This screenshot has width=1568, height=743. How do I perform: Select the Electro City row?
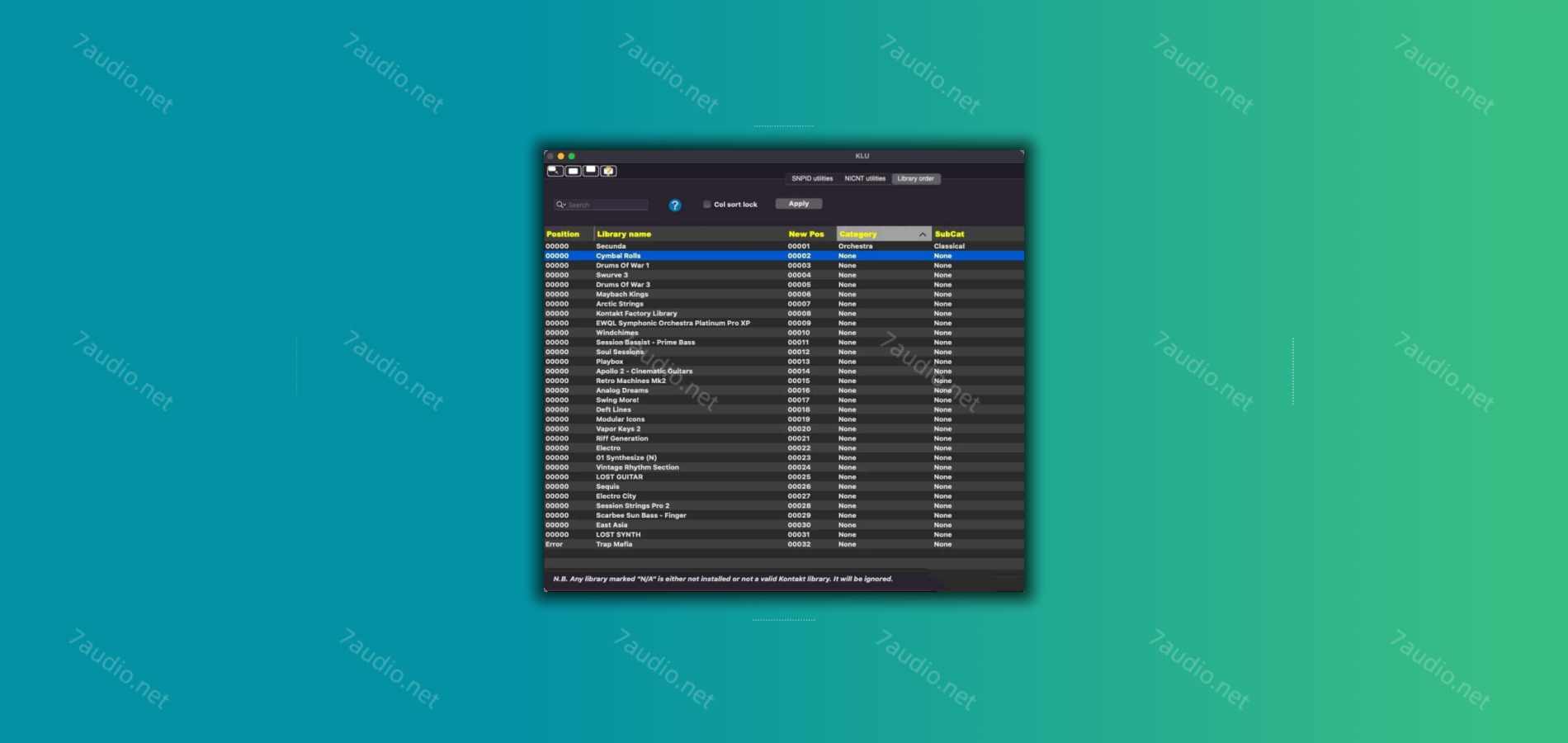(x=784, y=497)
